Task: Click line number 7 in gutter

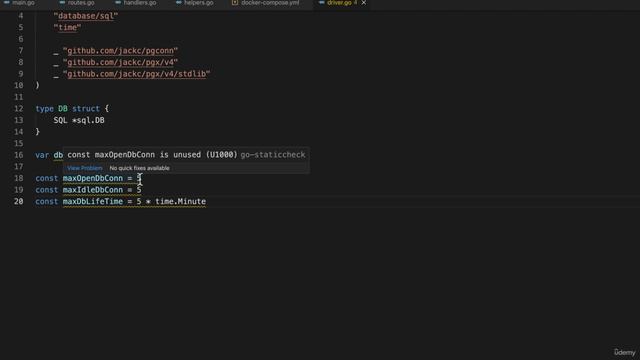Action: pyautogui.click(x=21, y=51)
